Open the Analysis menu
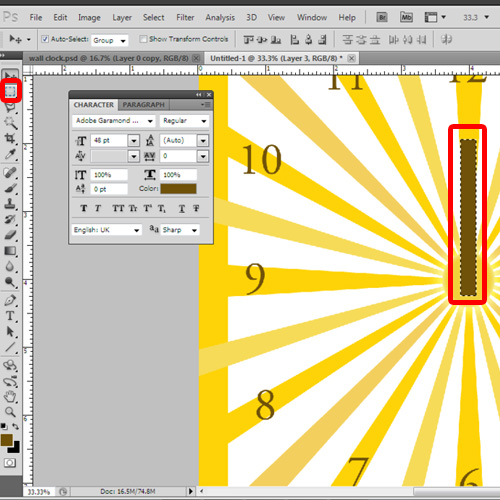 tap(220, 17)
